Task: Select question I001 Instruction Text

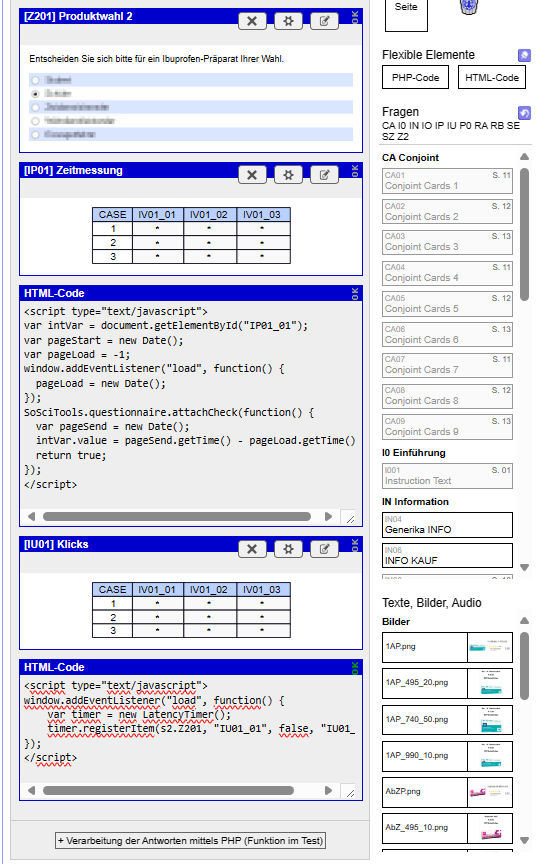Action: coord(448,476)
